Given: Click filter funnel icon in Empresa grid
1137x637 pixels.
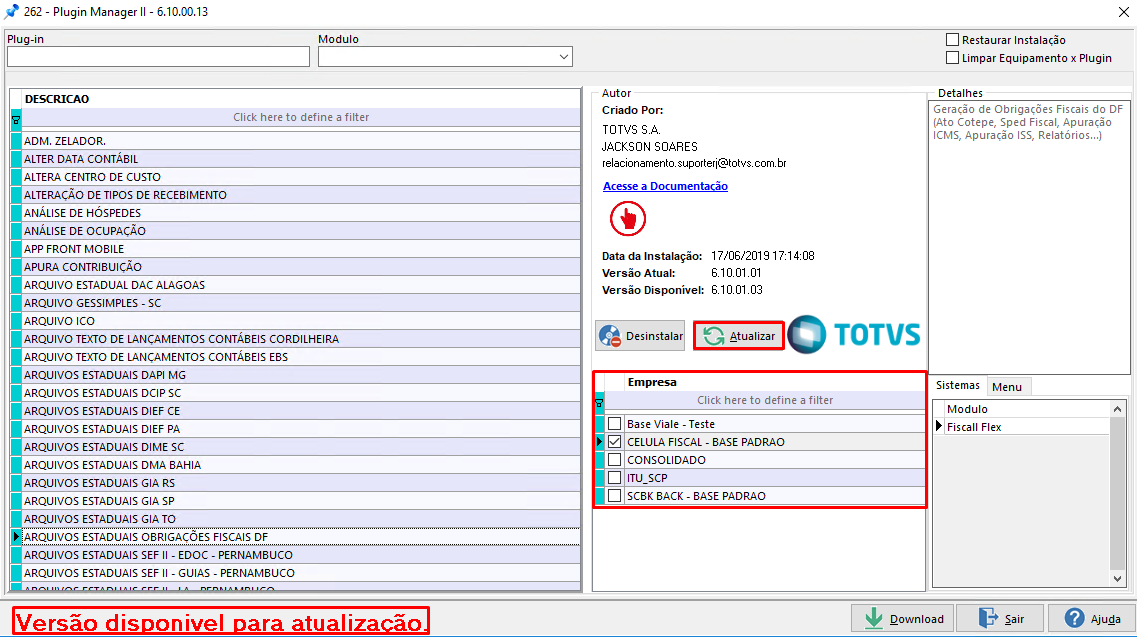Looking at the screenshot, I should (599, 403).
